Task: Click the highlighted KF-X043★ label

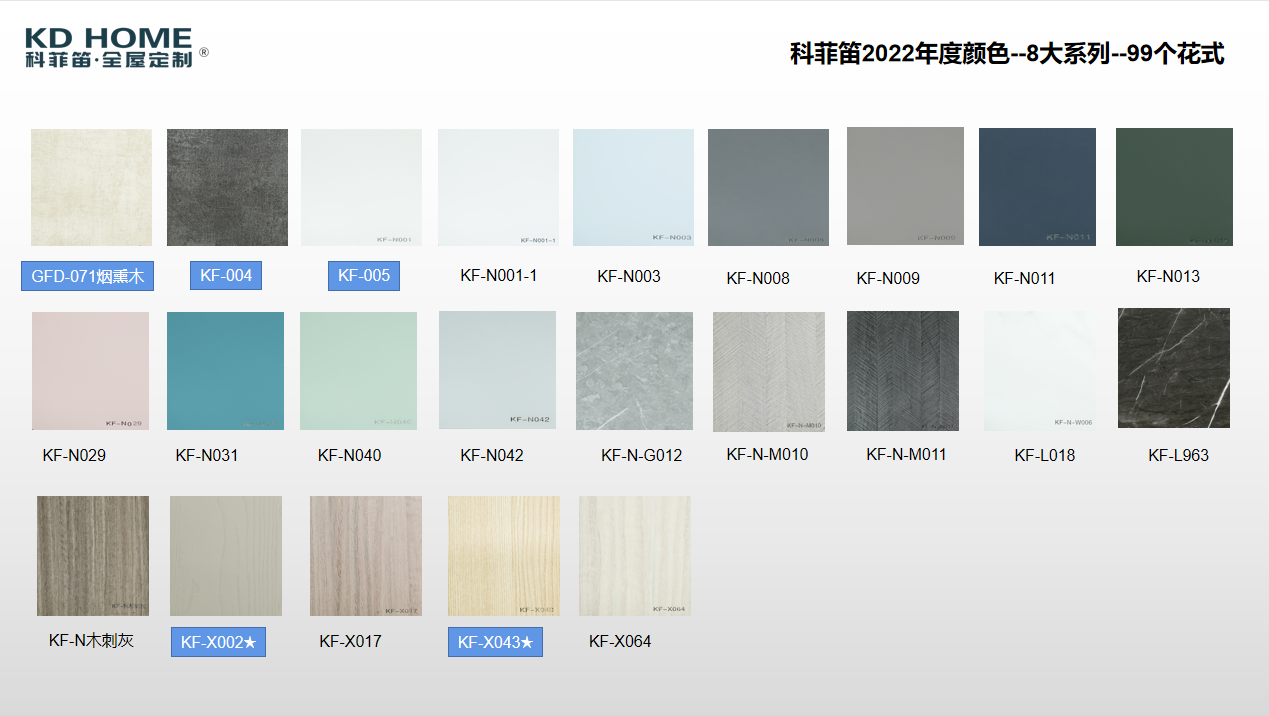Action: [495, 642]
